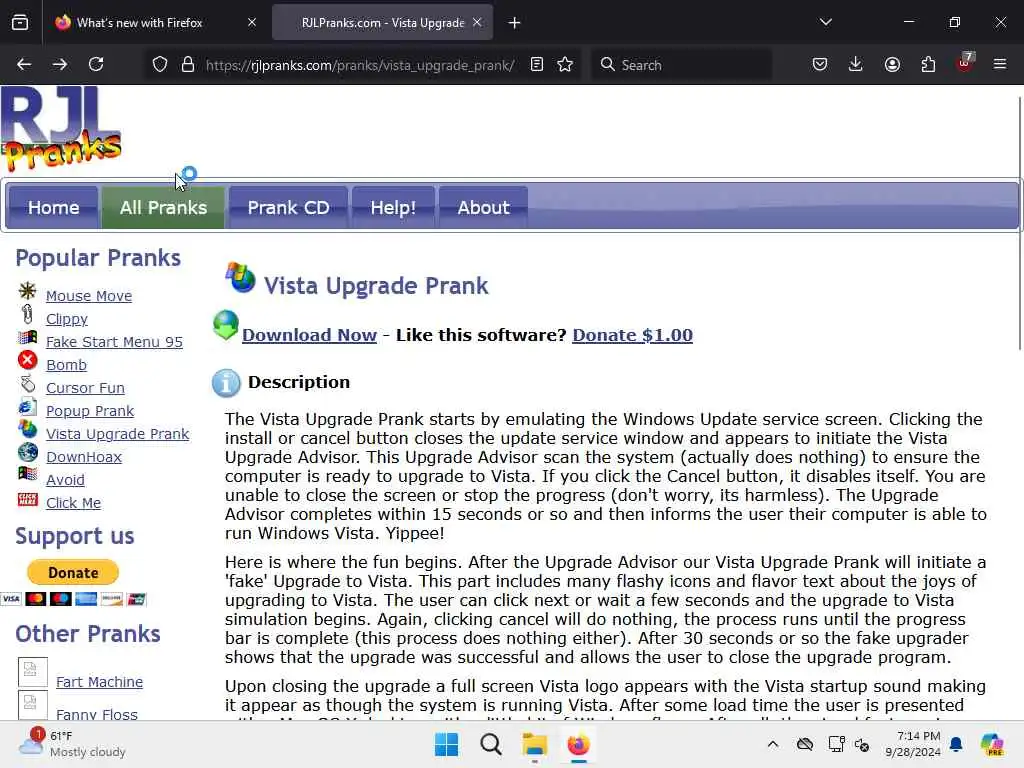Open the Bomb prank link
This screenshot has height=768, width=1024.
pos(66,364)
